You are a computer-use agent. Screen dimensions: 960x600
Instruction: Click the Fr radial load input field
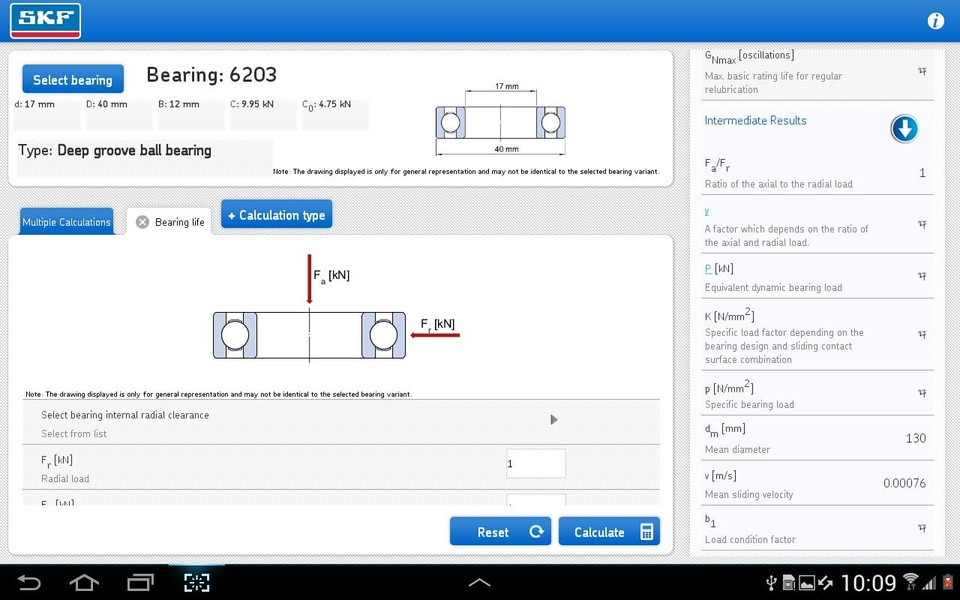536,463
